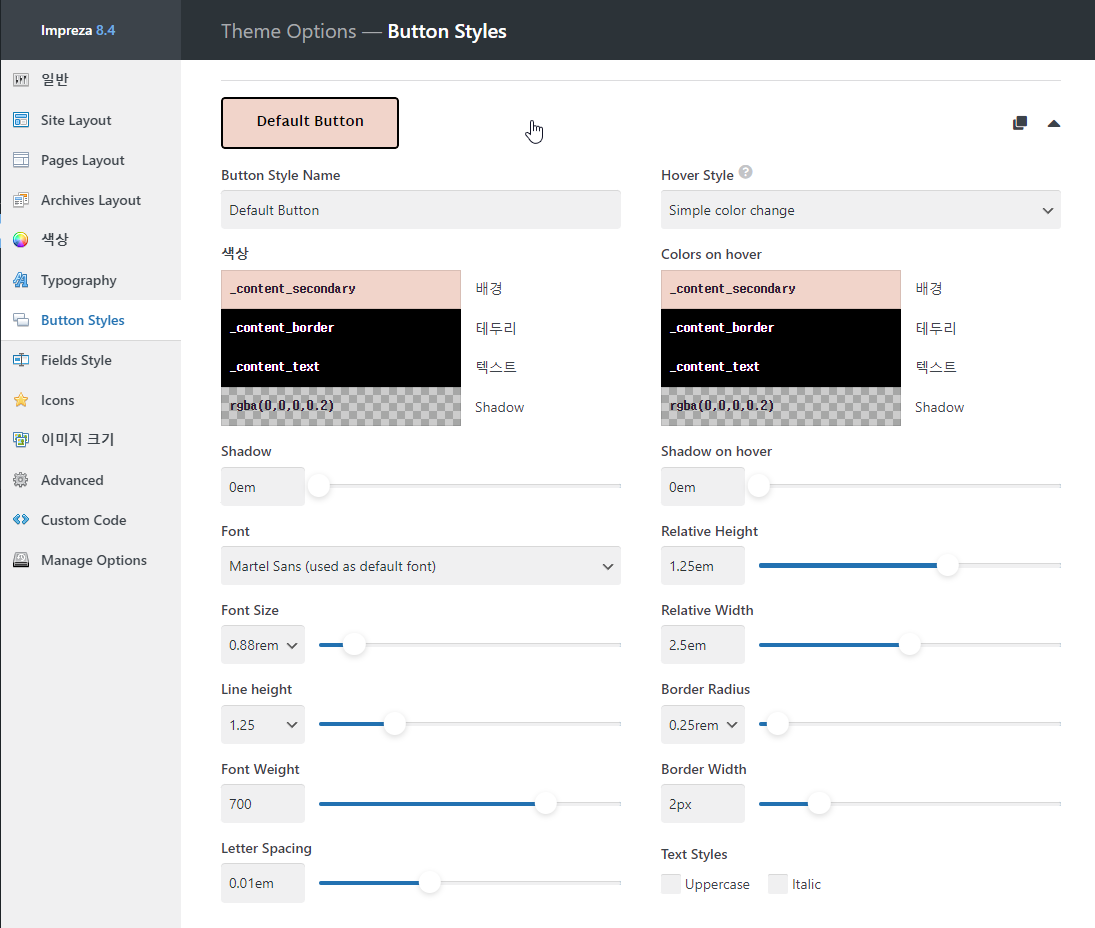Click the color wheel icon in sidebar
Screen dimensions: 1095x928
[x=21, y=240]
